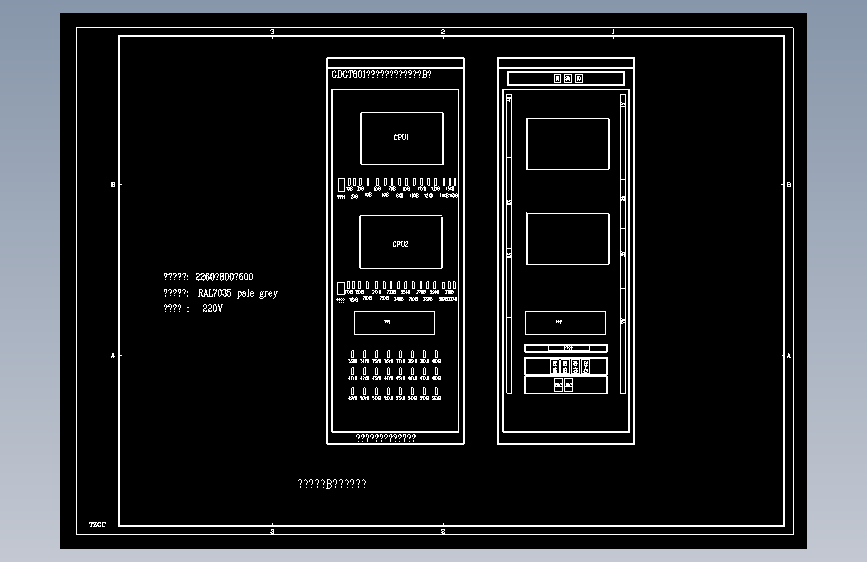Click the middle empty rectangle in right cabinet
Viewport: 867px width, 562px height.
[568, 239]
